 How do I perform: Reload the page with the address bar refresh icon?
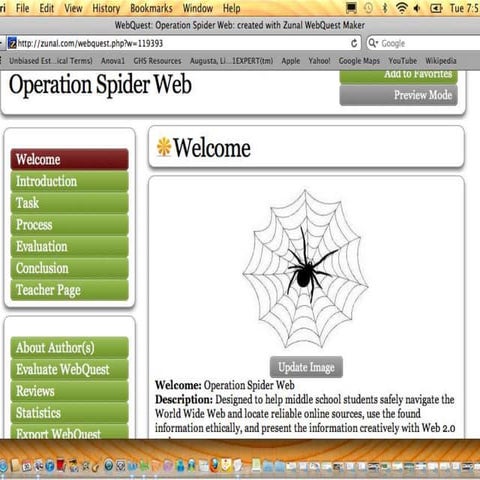tap(354, 43)
